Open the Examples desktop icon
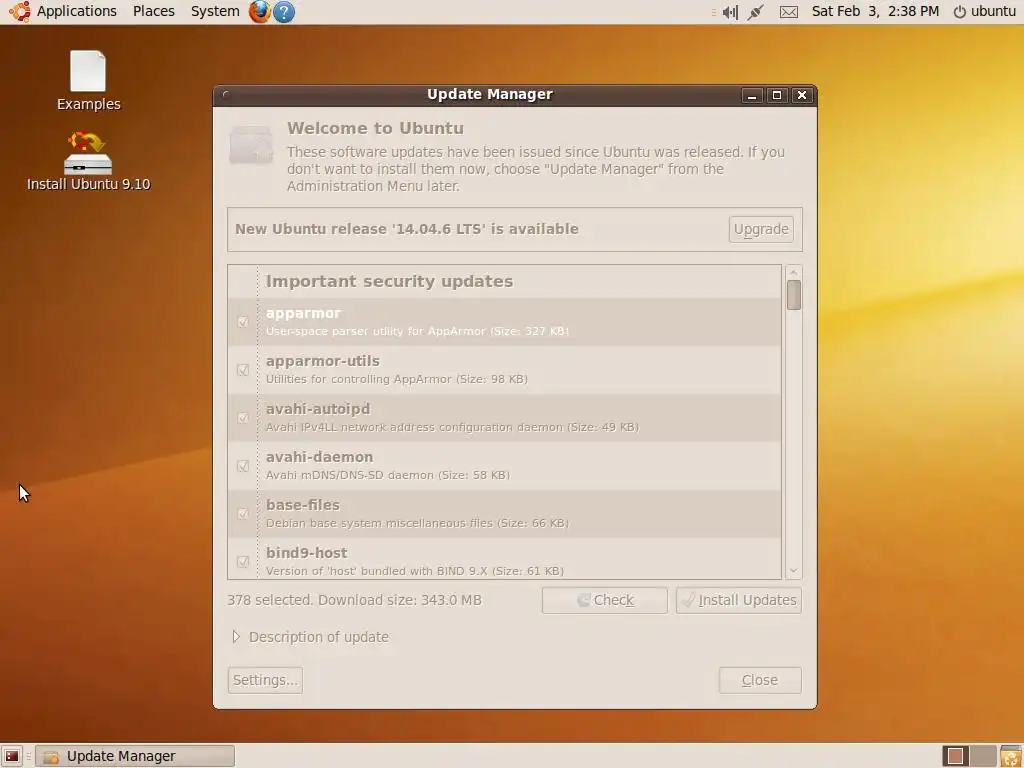The width and height of the screenshot is (1024, 768). tap(88, 80)
